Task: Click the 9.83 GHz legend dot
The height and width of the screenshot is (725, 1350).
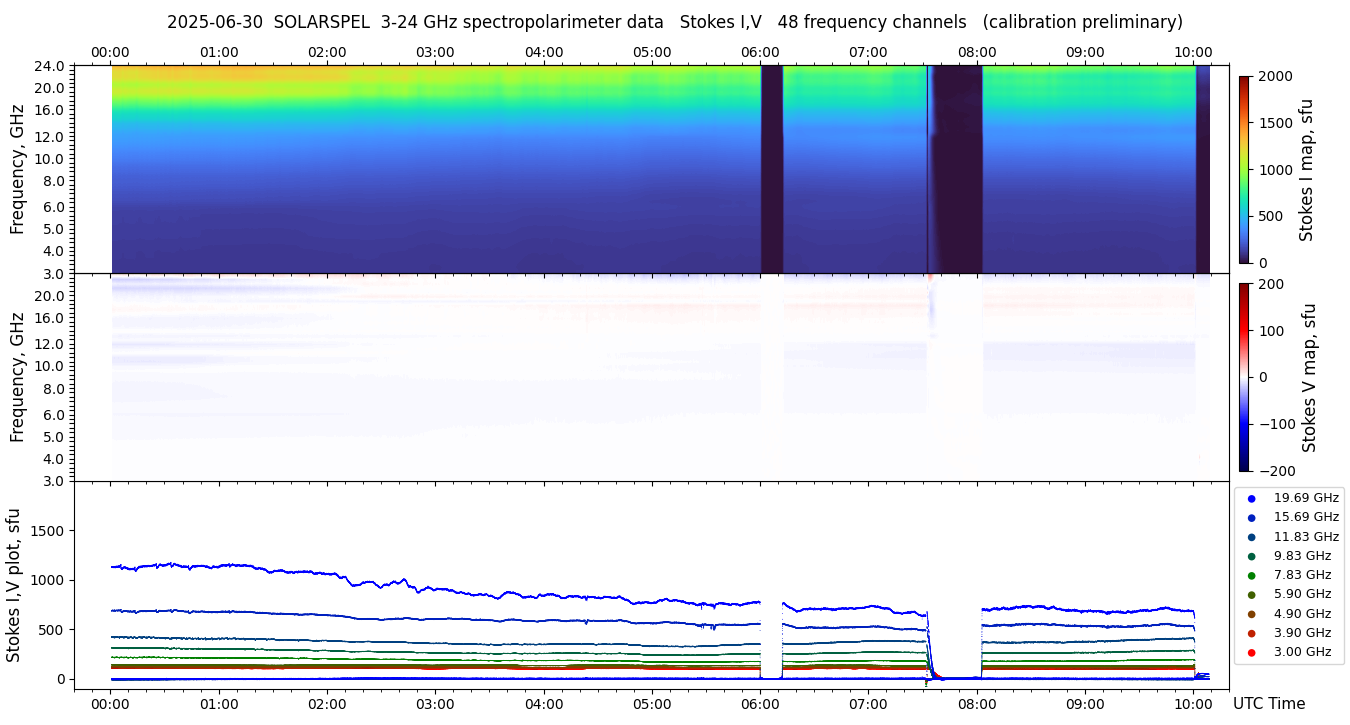Action: point(1251,556)
